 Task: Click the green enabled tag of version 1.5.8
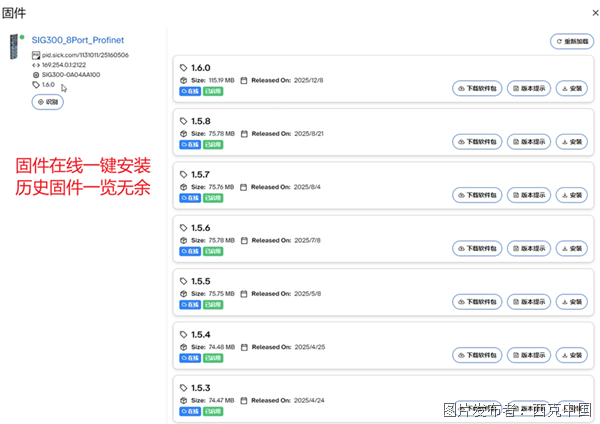[213, 145]
